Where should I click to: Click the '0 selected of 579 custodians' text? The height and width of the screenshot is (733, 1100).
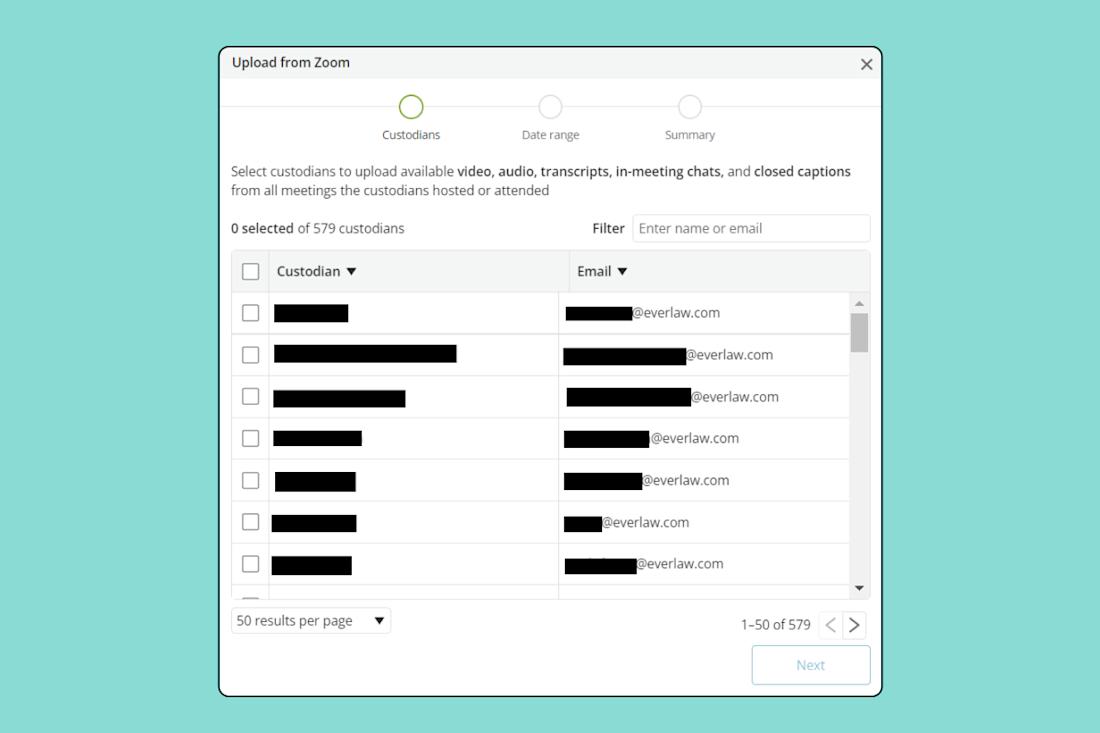pyautogui.click(x=318, y=229)
